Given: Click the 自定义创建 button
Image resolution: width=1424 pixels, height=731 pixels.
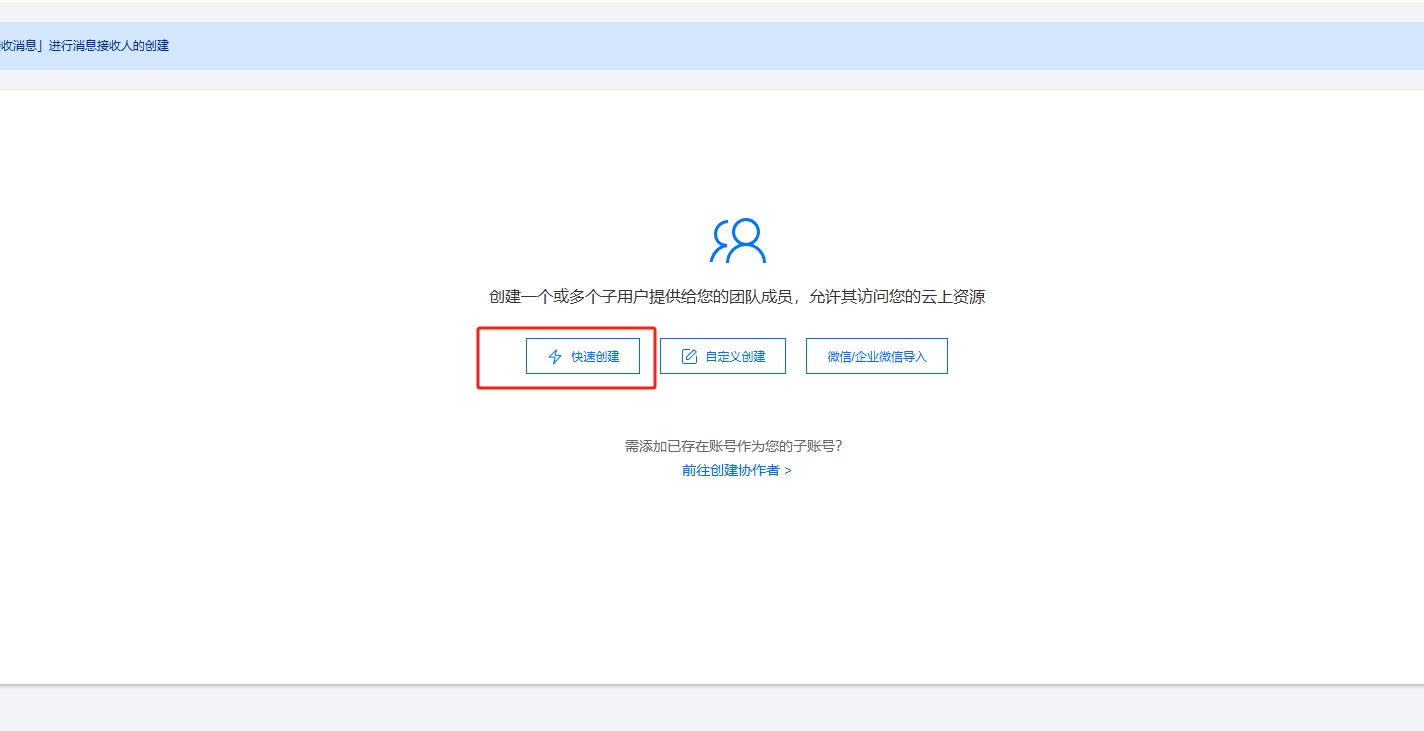Looking at the screenshot, I should [x=723, y=356].
